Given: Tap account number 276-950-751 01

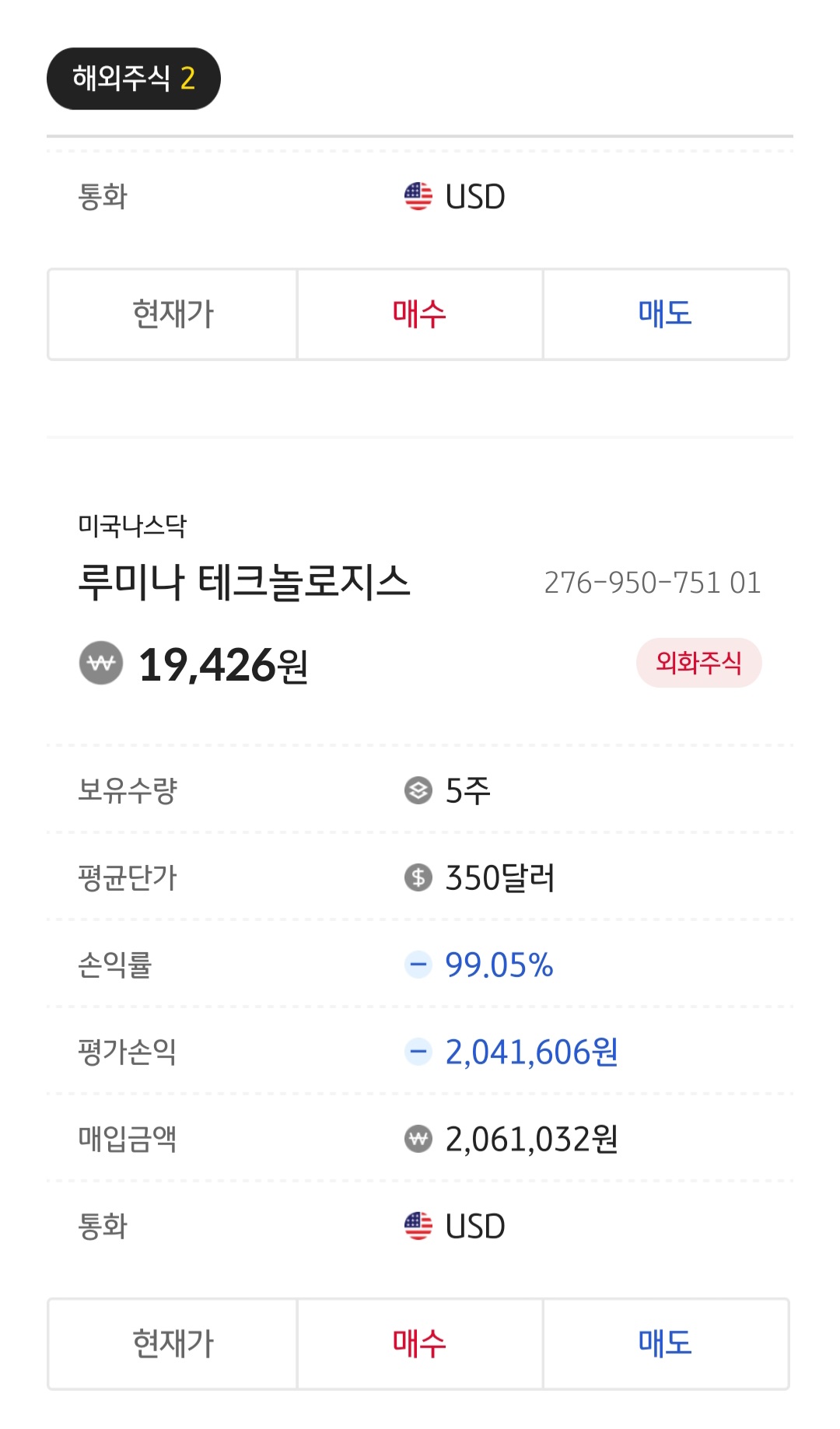Looking at the screenshot, I should tap(652, 583).
